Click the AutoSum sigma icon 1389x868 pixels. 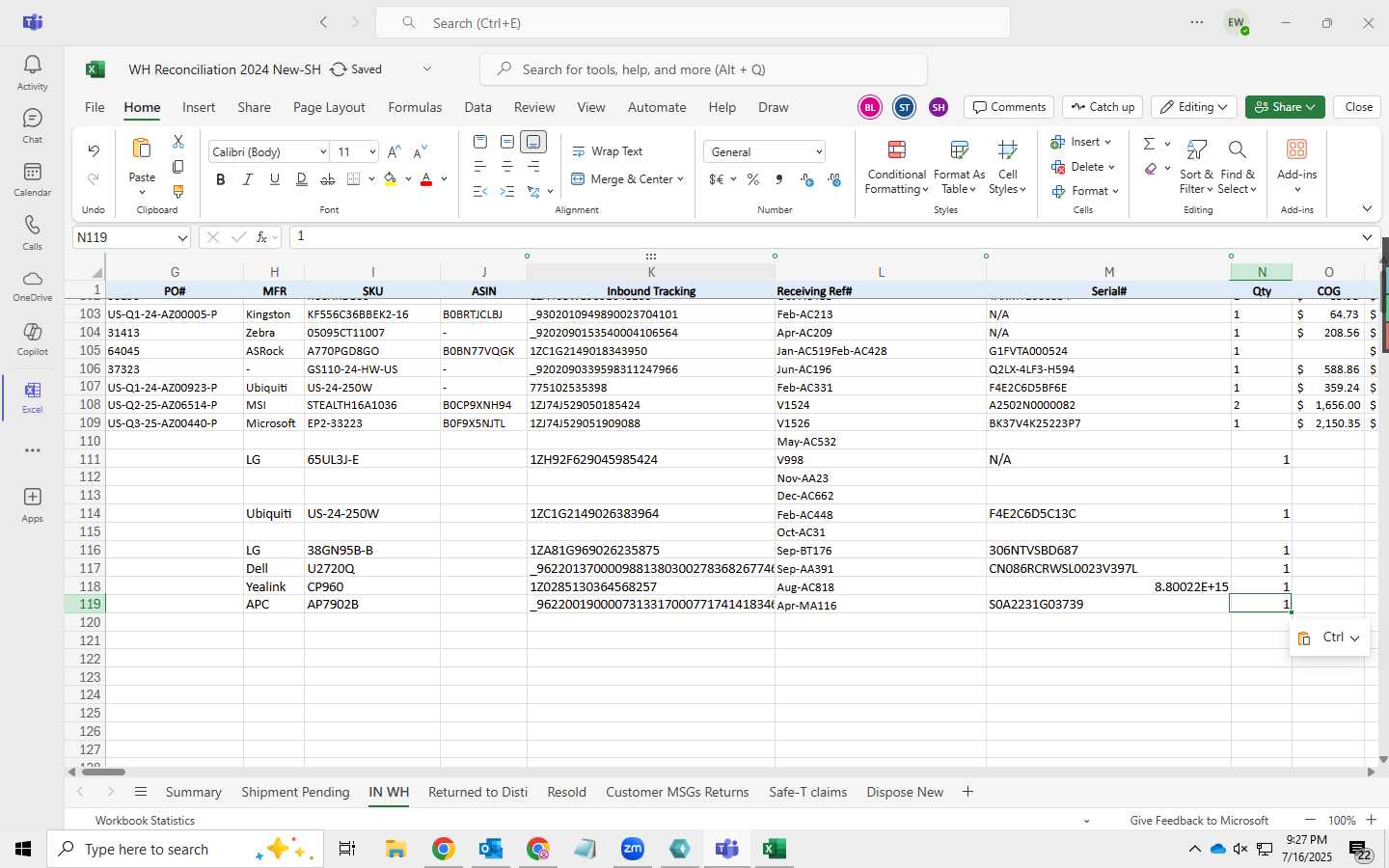[x=1149, y=143]
